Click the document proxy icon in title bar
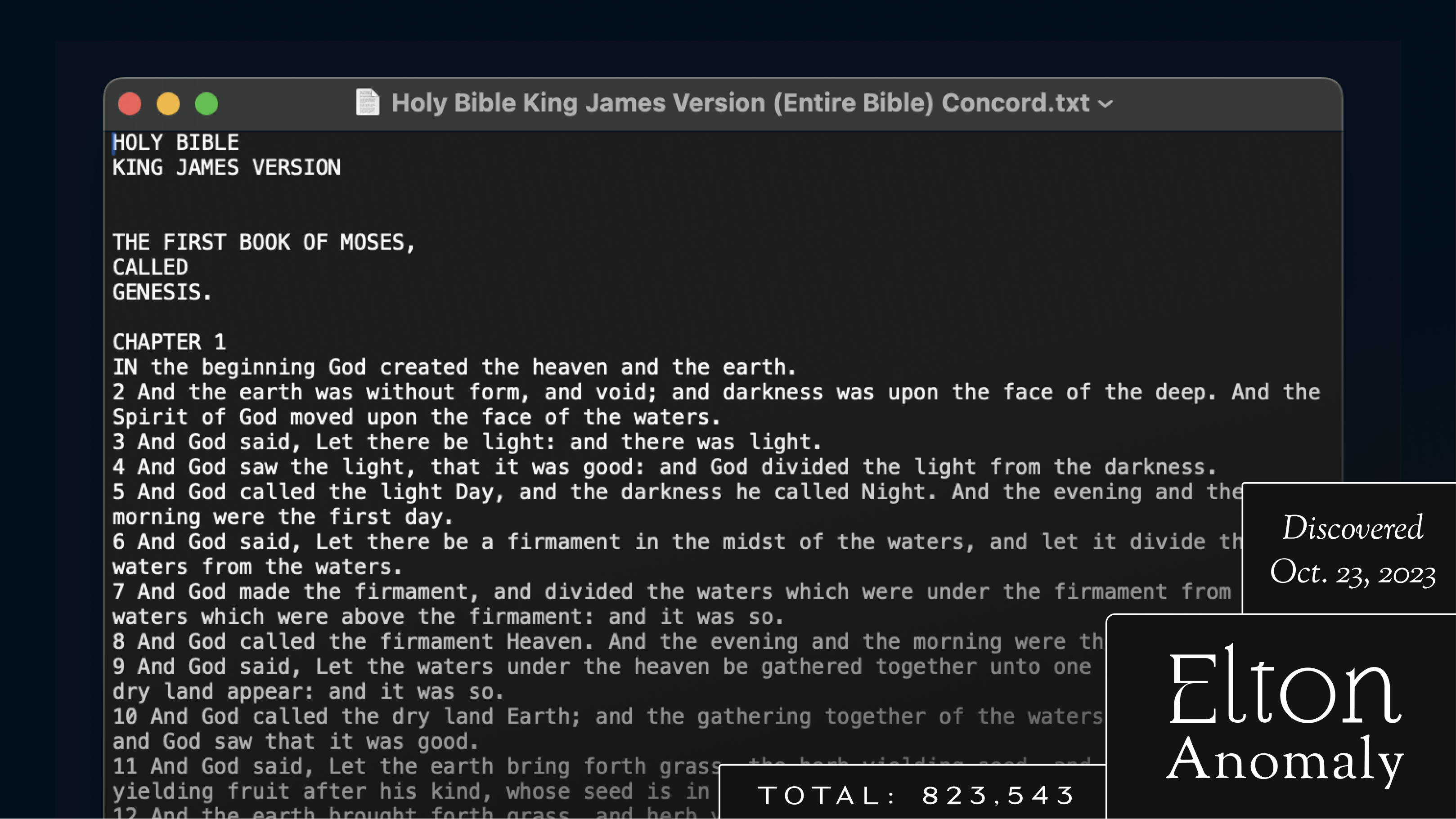The width and height of the screenshot is (1456, 819). 368,103
